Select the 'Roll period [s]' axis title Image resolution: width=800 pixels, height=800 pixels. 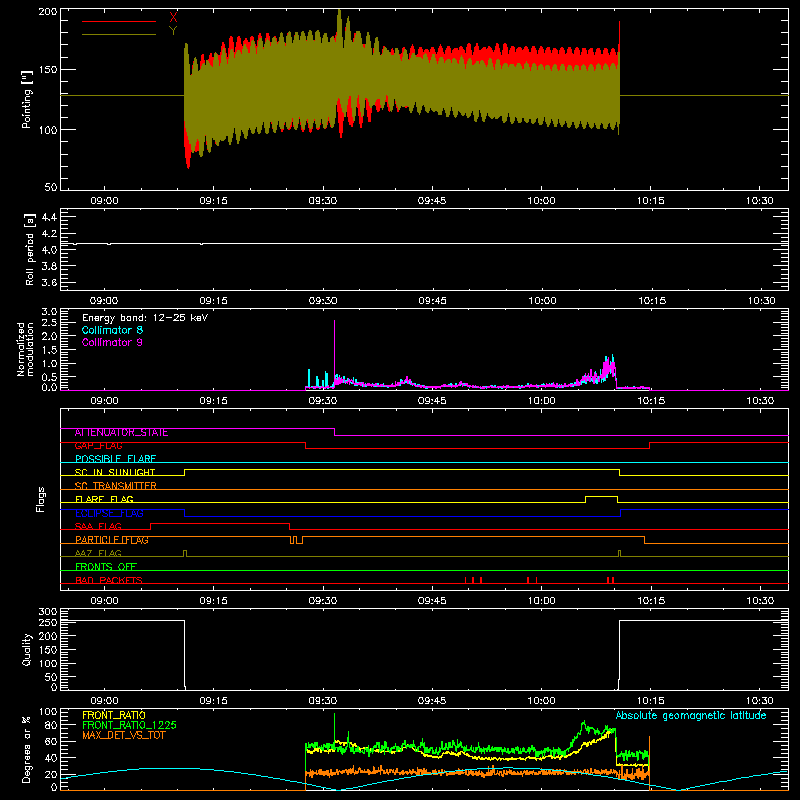pyautogui.click(x=30, y=249)
